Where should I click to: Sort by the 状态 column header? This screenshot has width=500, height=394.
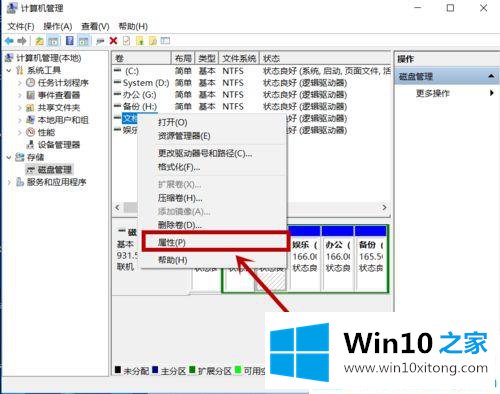click(325, 58)
